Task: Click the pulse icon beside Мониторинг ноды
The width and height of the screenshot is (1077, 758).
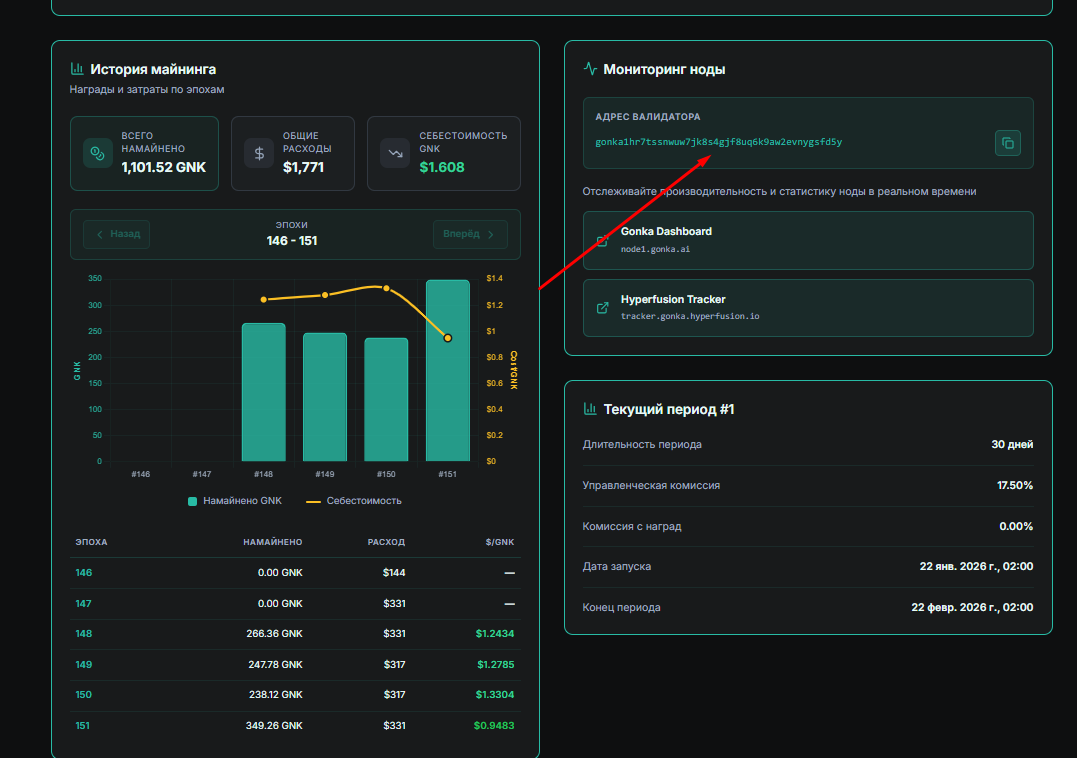Action: click(590, 69)
